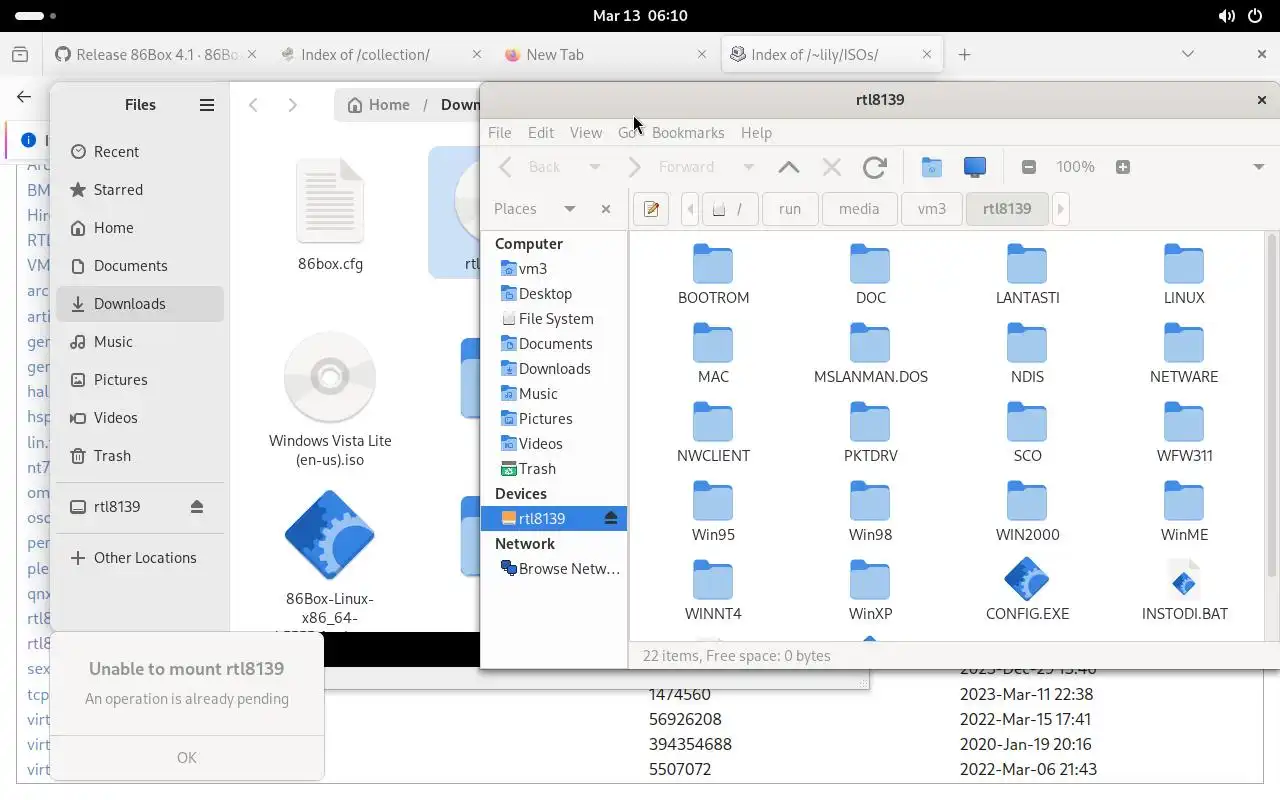Select the INSTODI.BAT file
Image resolution: width=1280 pixels, height=800 pixels.
(x=1184, y=591)
